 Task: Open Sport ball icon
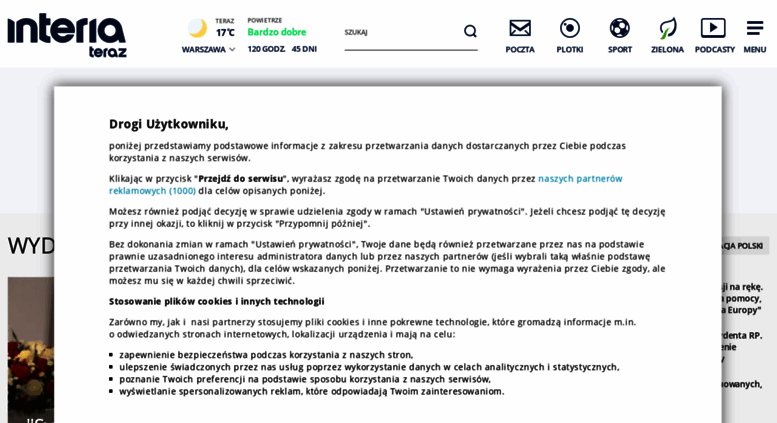coord(619,28)
